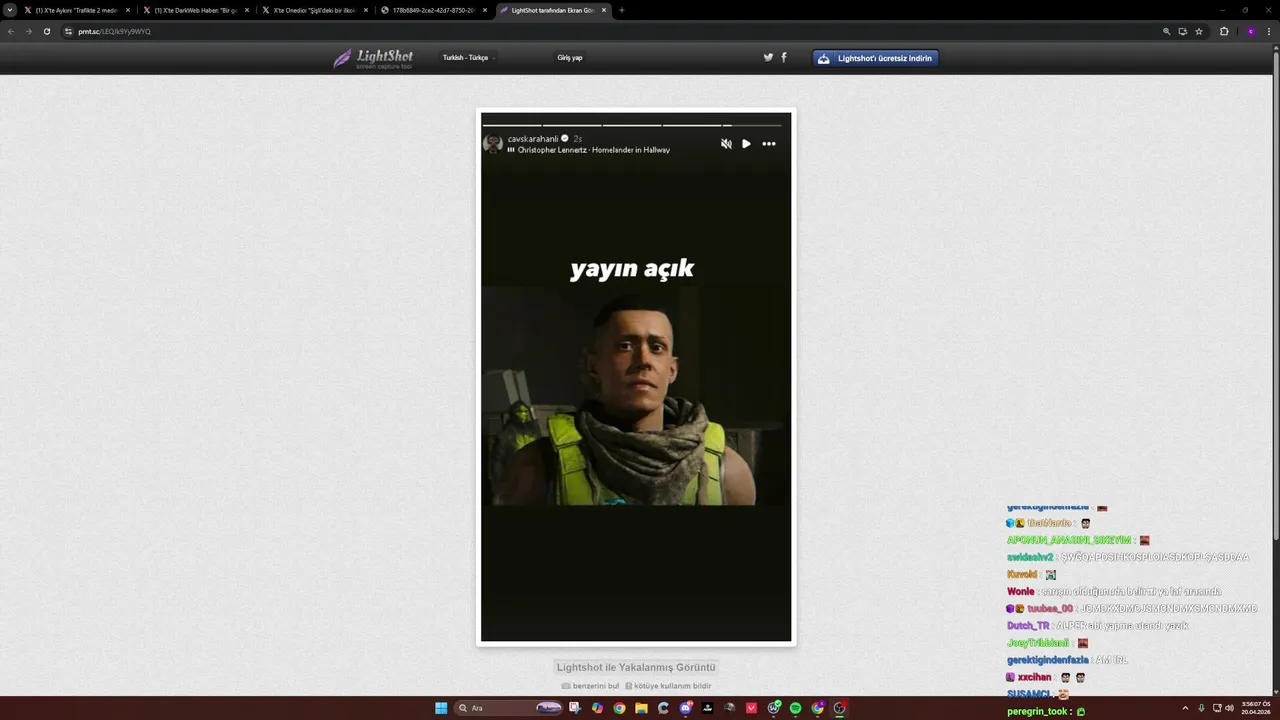Open the LightShot logo home link
1280x720 pixels.
point(373,58)
